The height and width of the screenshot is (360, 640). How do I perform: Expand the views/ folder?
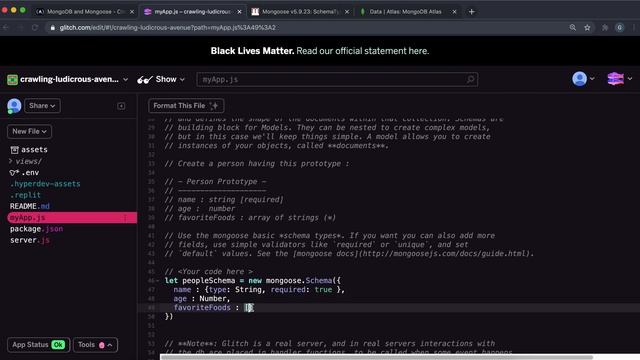click(25, 161)
